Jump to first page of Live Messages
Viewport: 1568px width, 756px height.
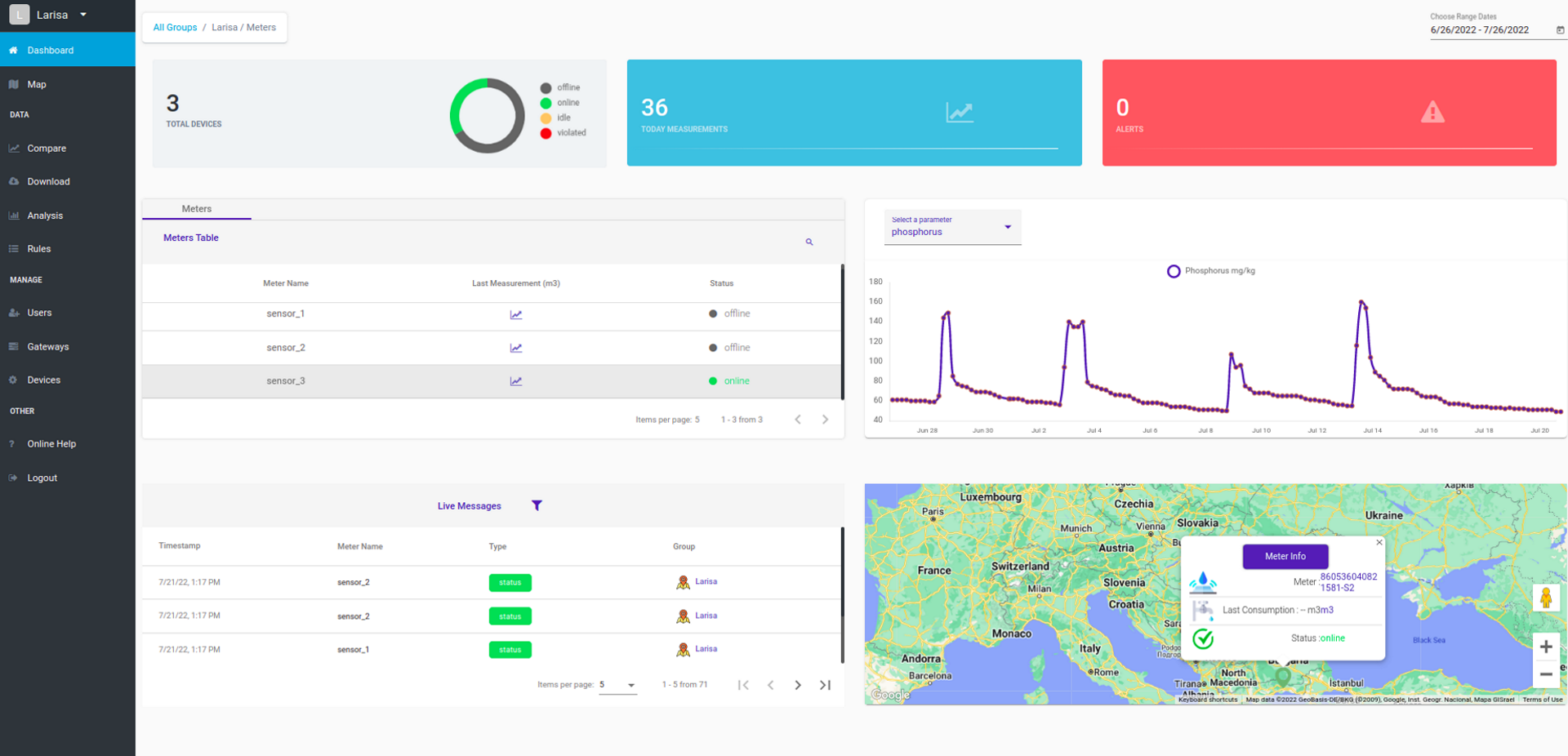[x=743, y=685]
